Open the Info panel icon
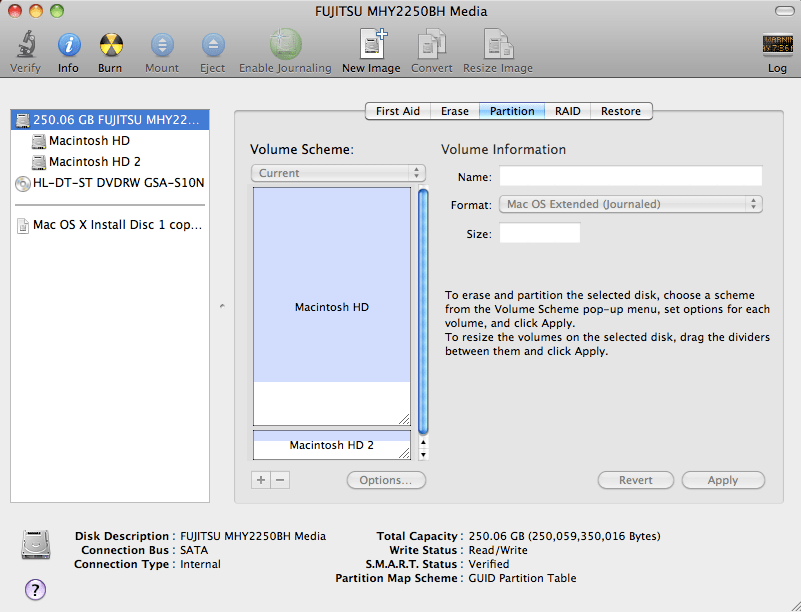Image resolution: width=801 pixels, height=612 pixels. 67,44
